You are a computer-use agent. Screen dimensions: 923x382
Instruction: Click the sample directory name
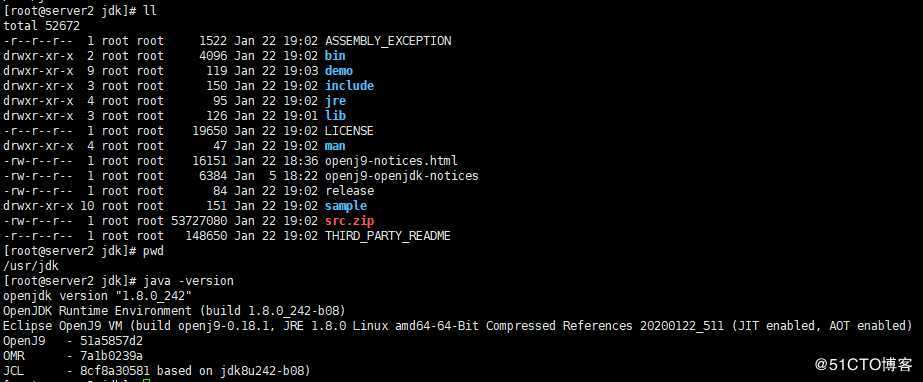tap(346, 206)
